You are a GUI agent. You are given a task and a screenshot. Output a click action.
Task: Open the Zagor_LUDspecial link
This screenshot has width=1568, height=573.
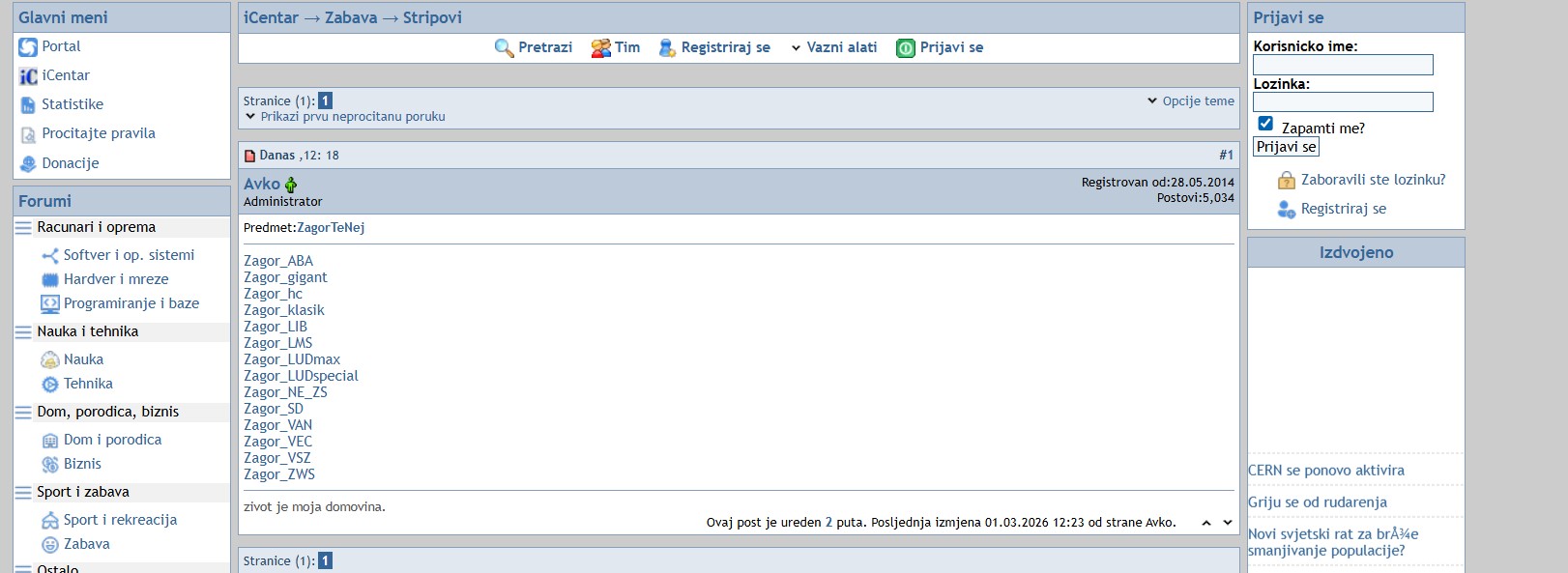(x=301, y=376)
